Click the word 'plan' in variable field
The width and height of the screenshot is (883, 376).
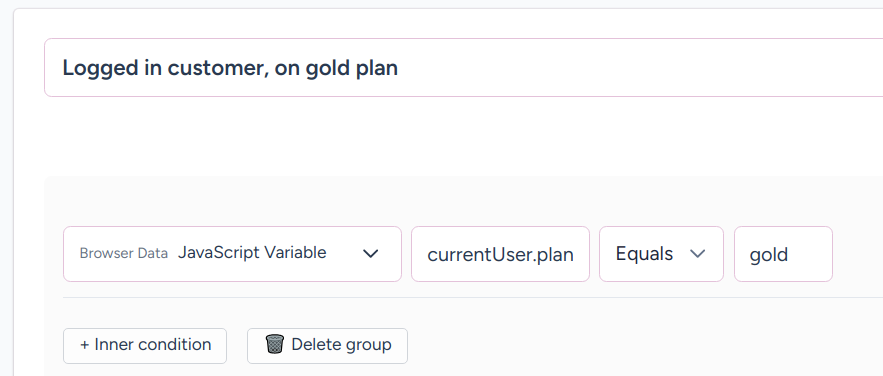[555, 255]
